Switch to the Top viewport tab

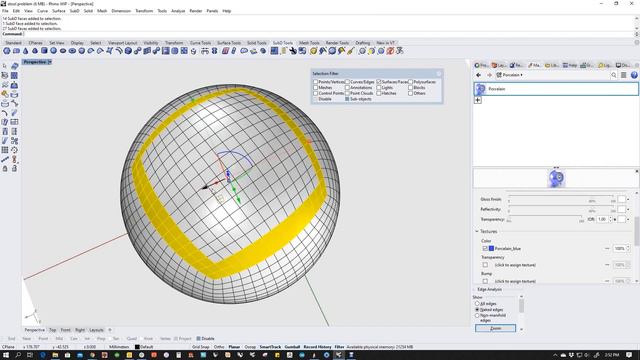[52, 330]
